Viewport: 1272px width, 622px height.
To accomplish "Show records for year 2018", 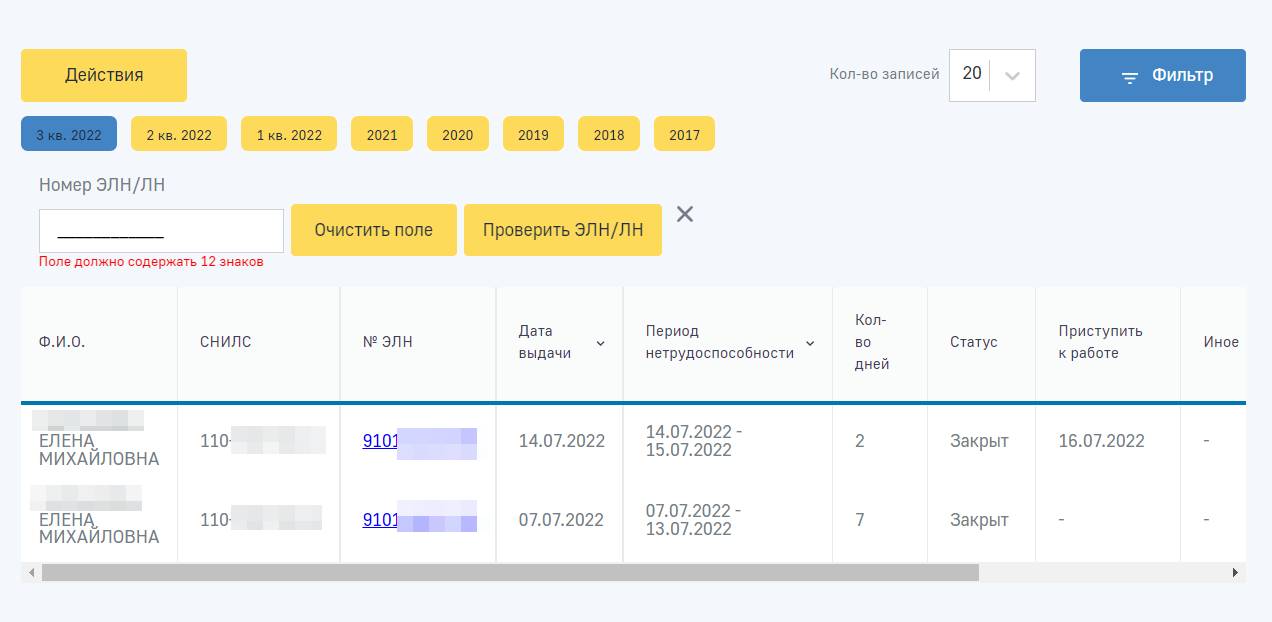I will pos(609,135).
